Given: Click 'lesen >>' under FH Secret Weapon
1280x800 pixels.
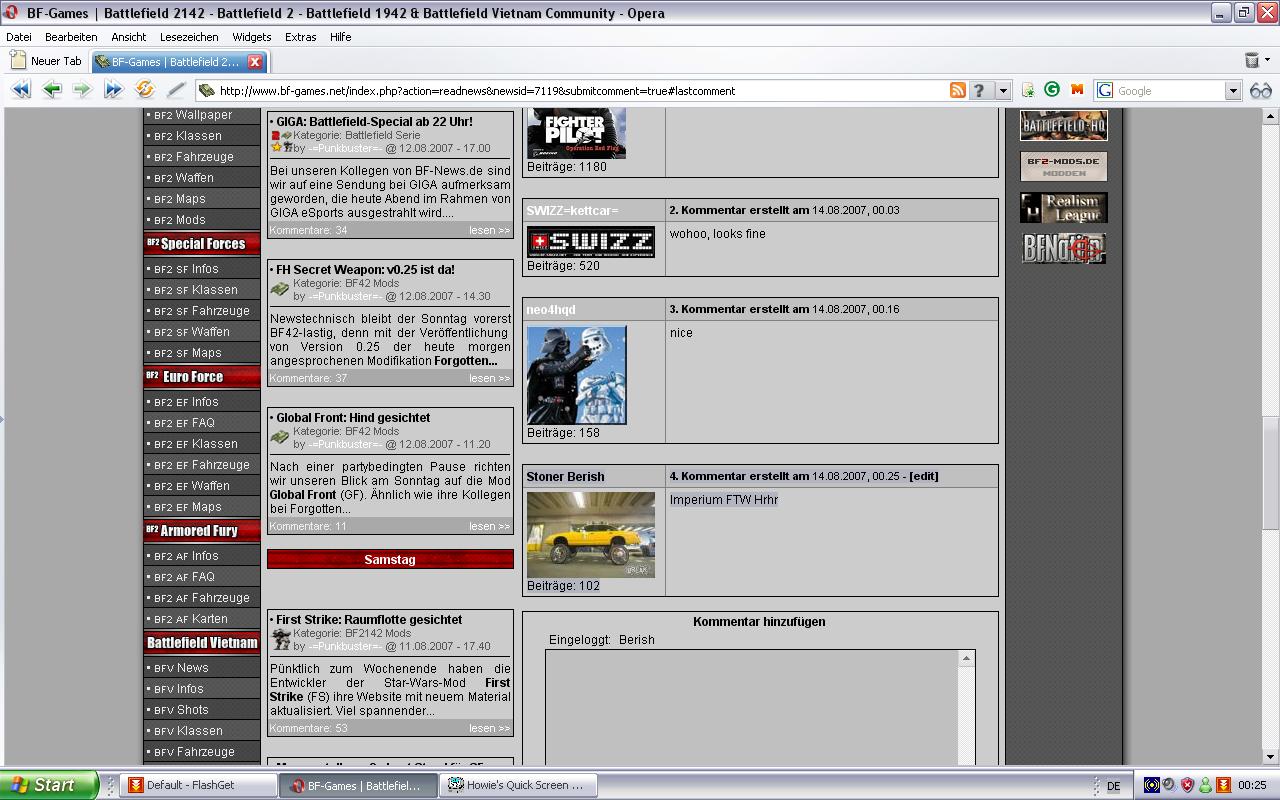Looking at the screenshot, I should [489, 378].
